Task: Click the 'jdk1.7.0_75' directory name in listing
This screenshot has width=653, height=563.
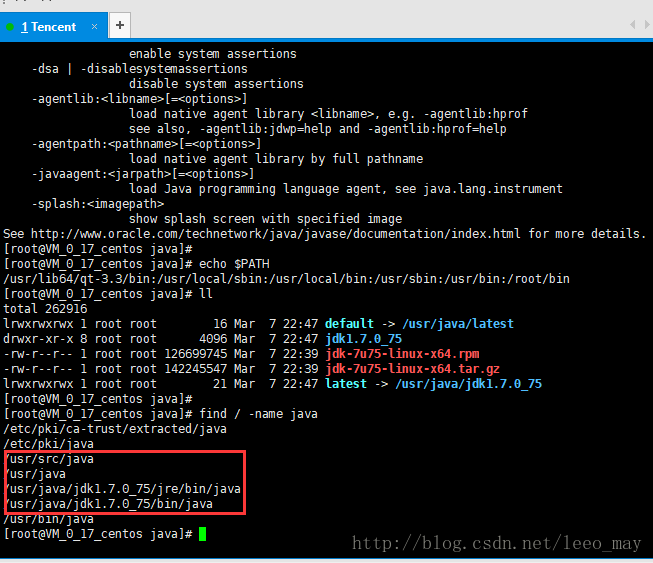Action: coord(363,339)
